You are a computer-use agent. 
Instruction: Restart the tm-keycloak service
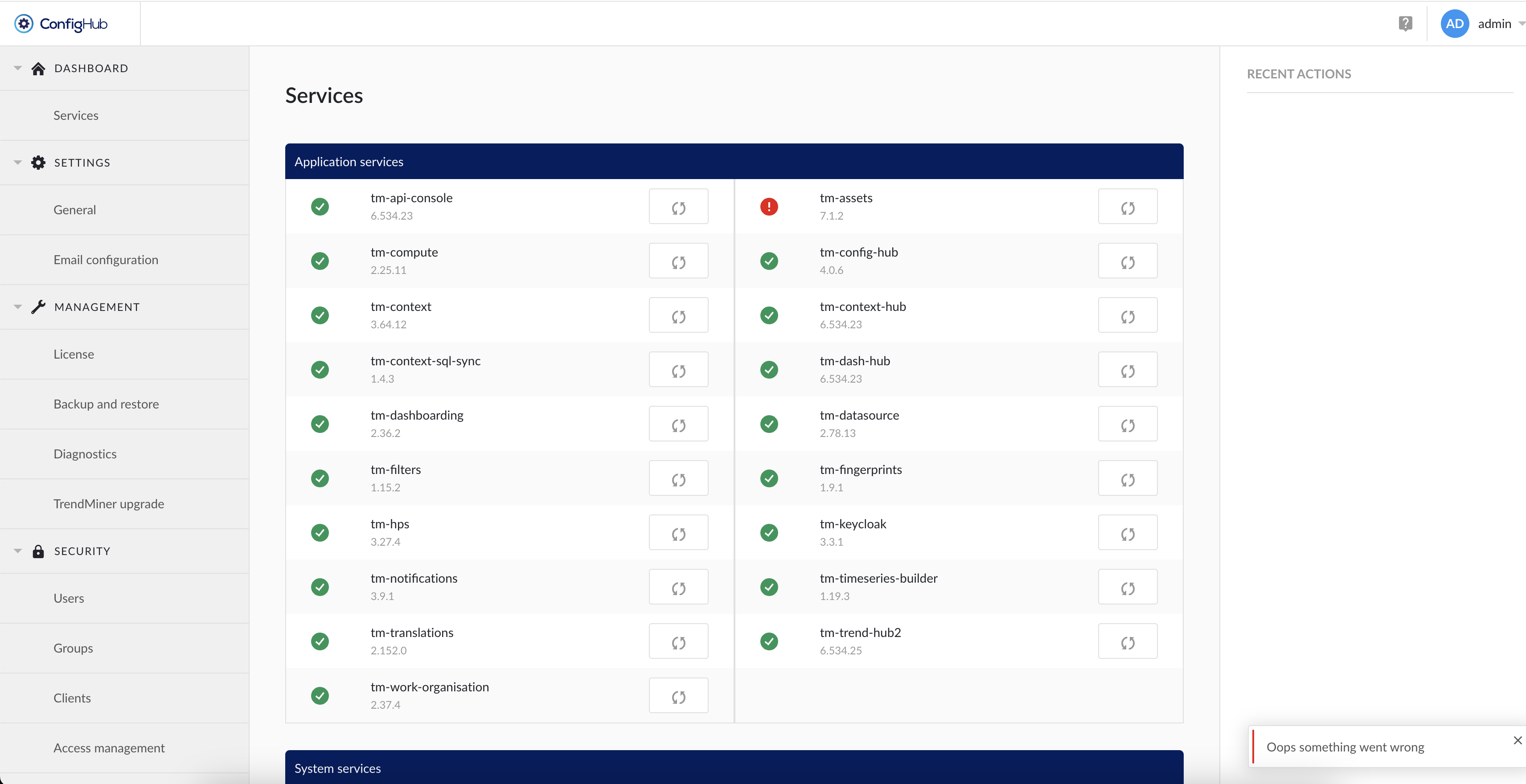[1127, 533]
